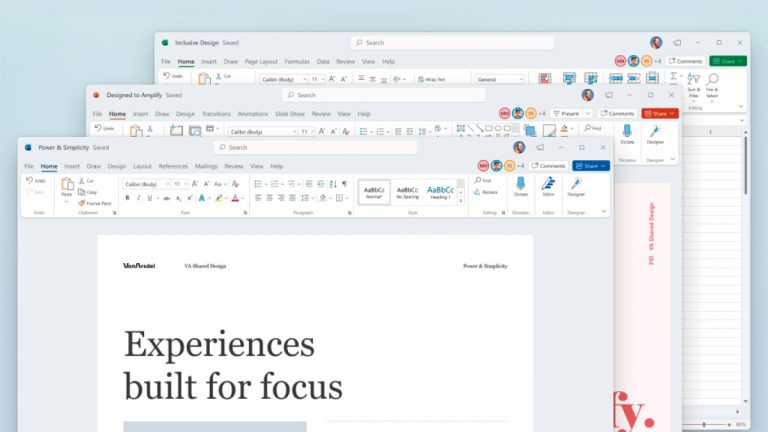Open the Calibri (Body) font dropdown in Word

coord(146,184)
